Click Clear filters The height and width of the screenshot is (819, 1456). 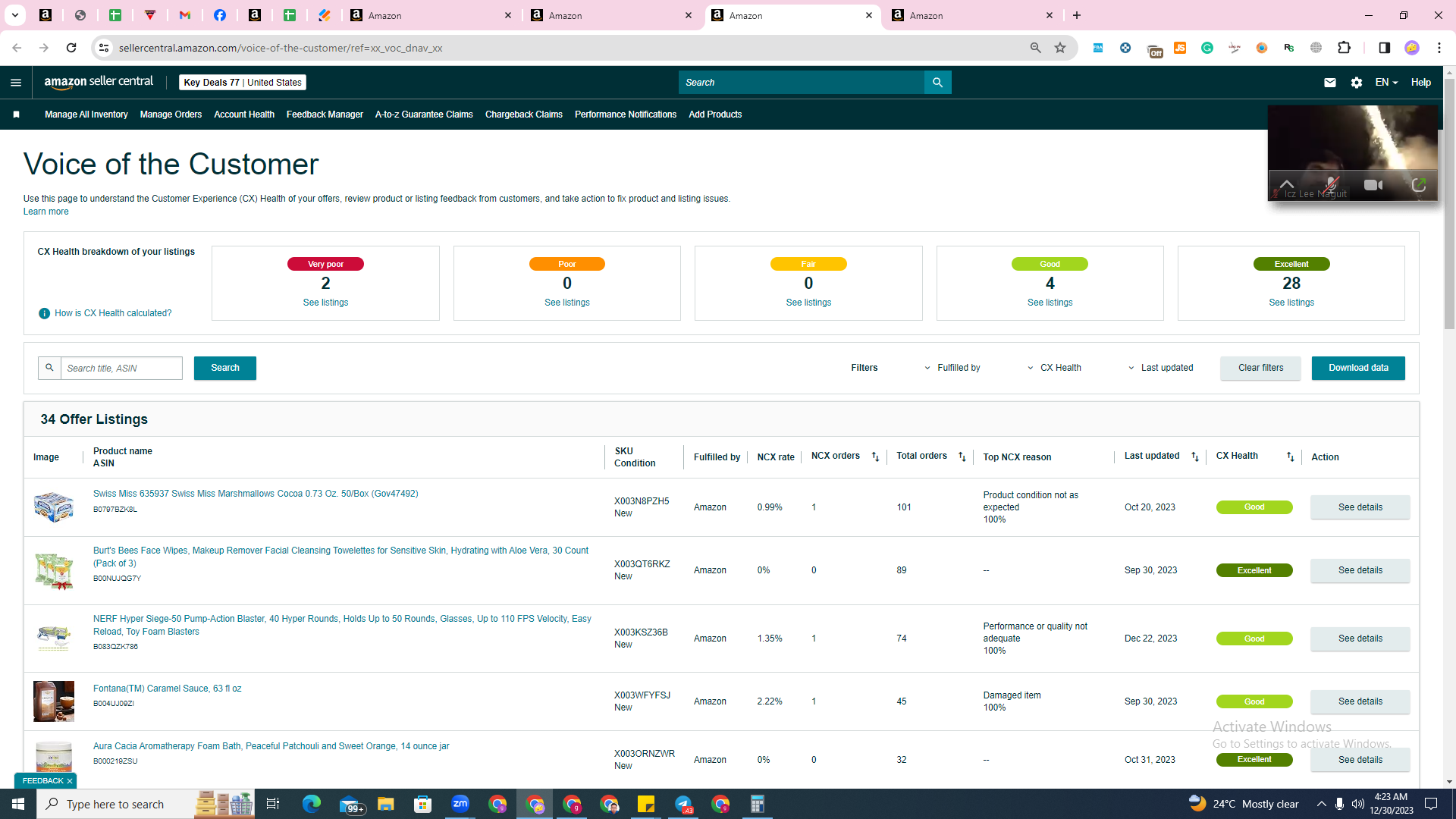coord(1260,368)
